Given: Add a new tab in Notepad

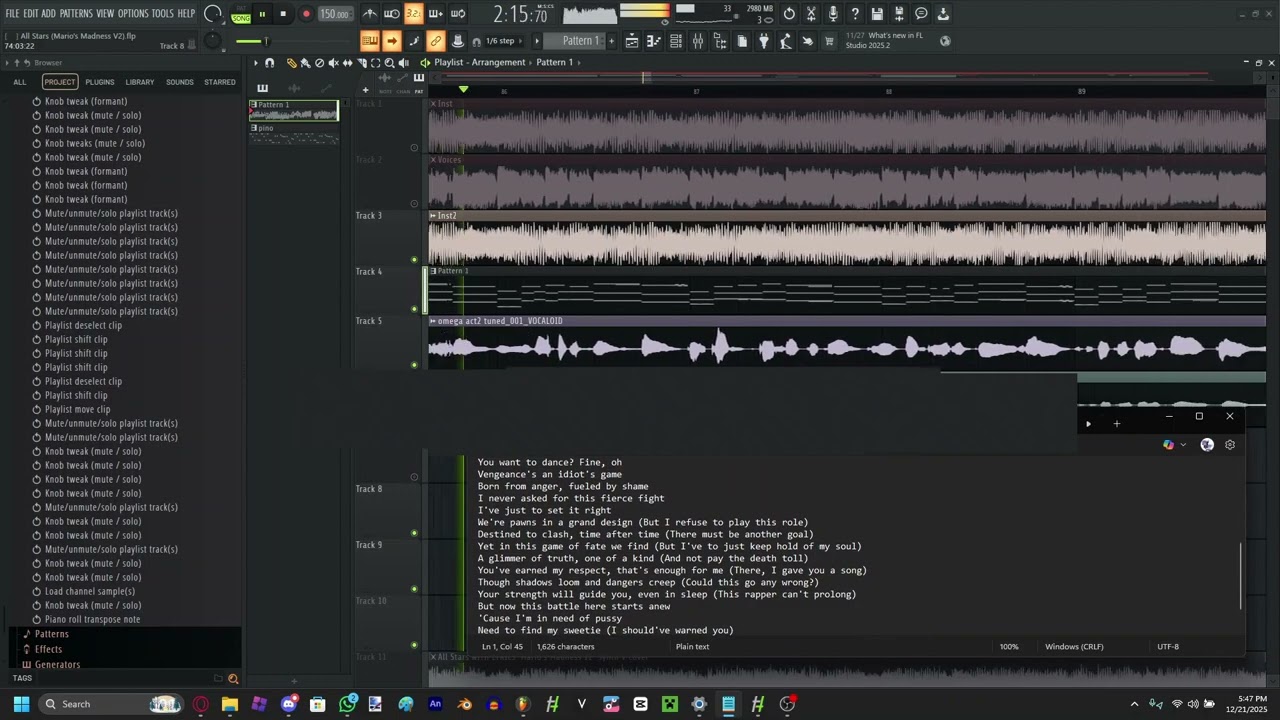Looking at the screenshot, I should [x=1117, y=424].
